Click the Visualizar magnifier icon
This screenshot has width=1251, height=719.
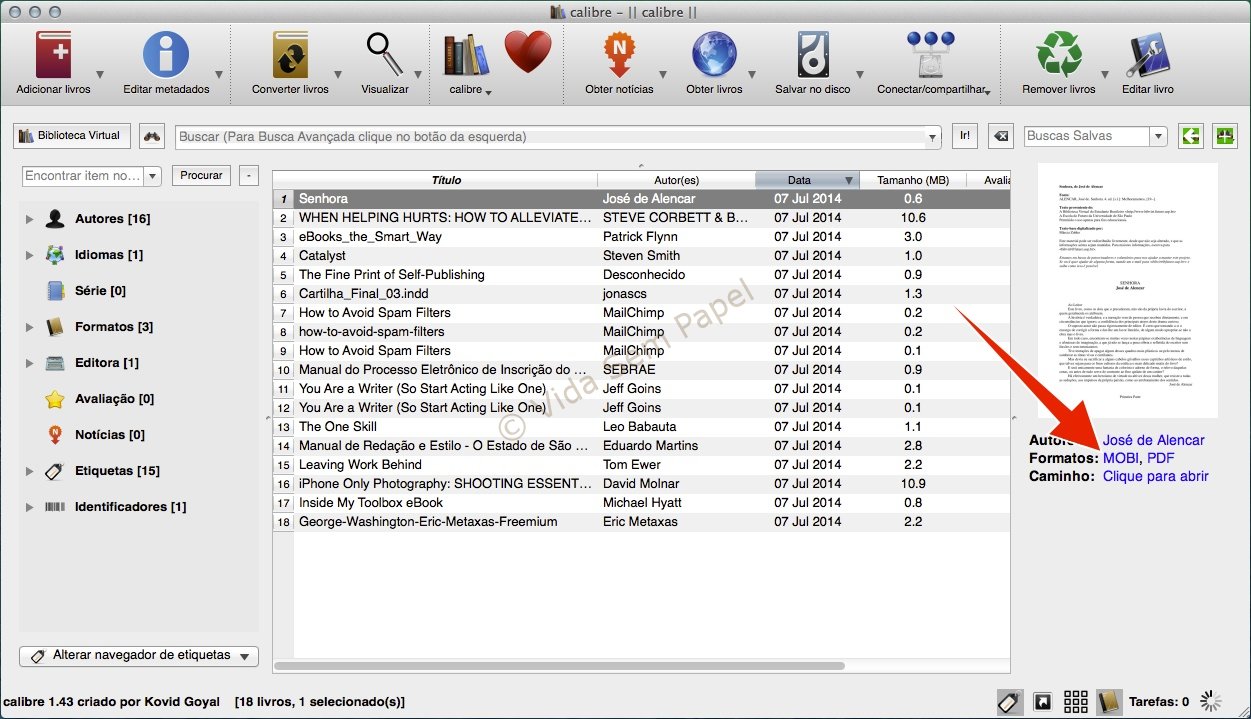(x=384, y=54)
